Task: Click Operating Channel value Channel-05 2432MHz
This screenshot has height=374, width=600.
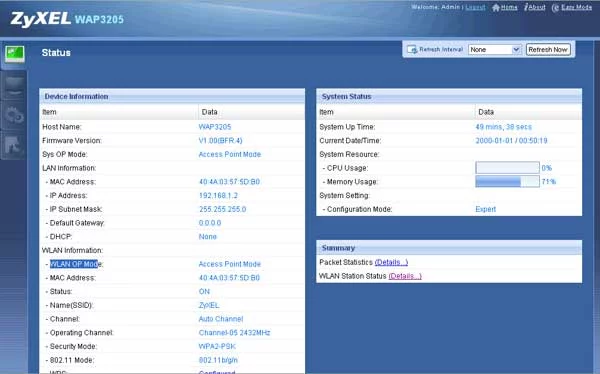Action: pos(234,333)
